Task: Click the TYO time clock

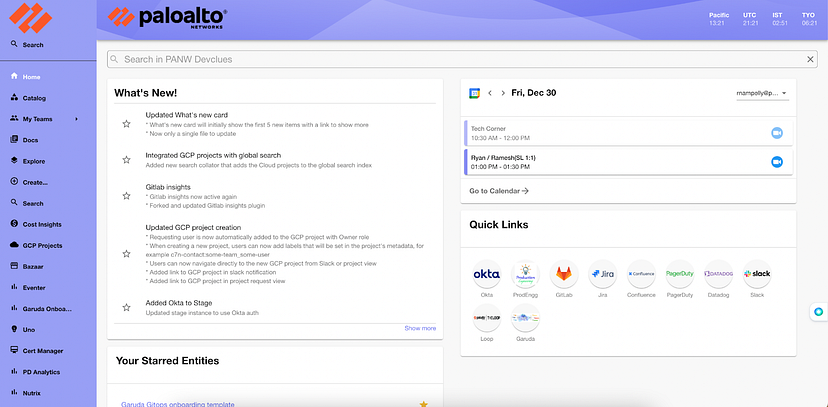Action: pos(808,19)
